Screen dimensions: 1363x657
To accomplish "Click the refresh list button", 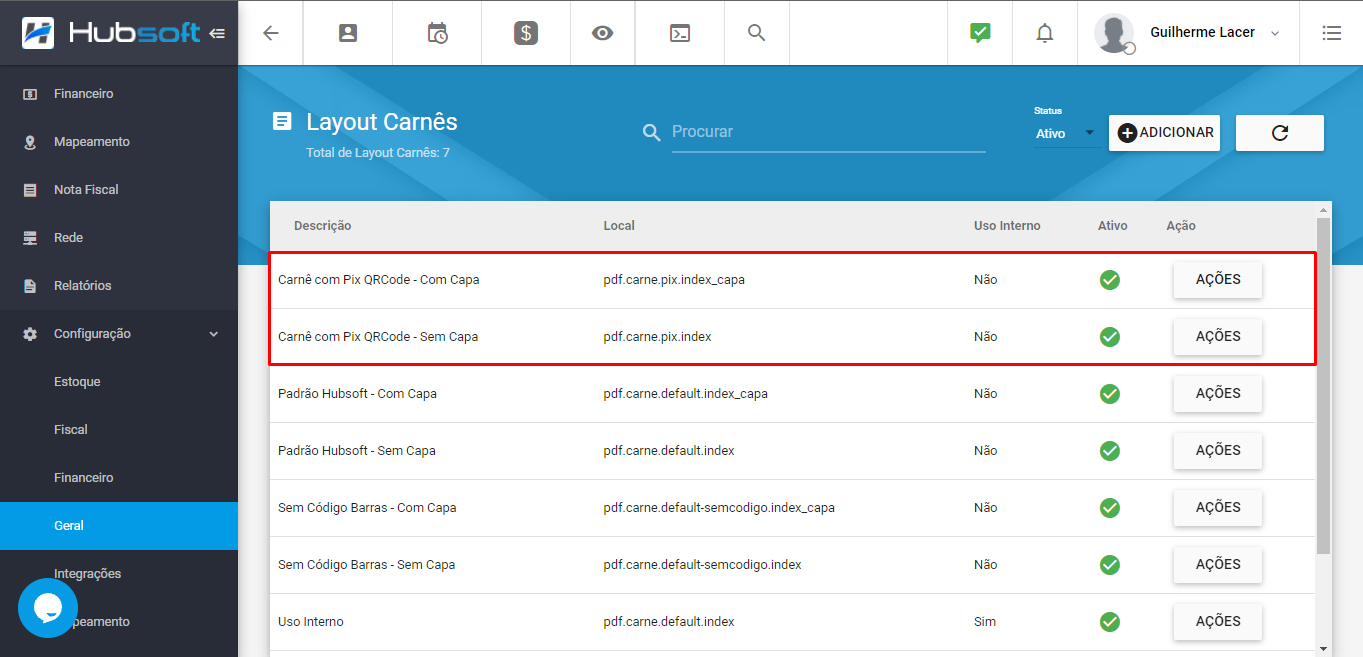I will coord(1280,133).
